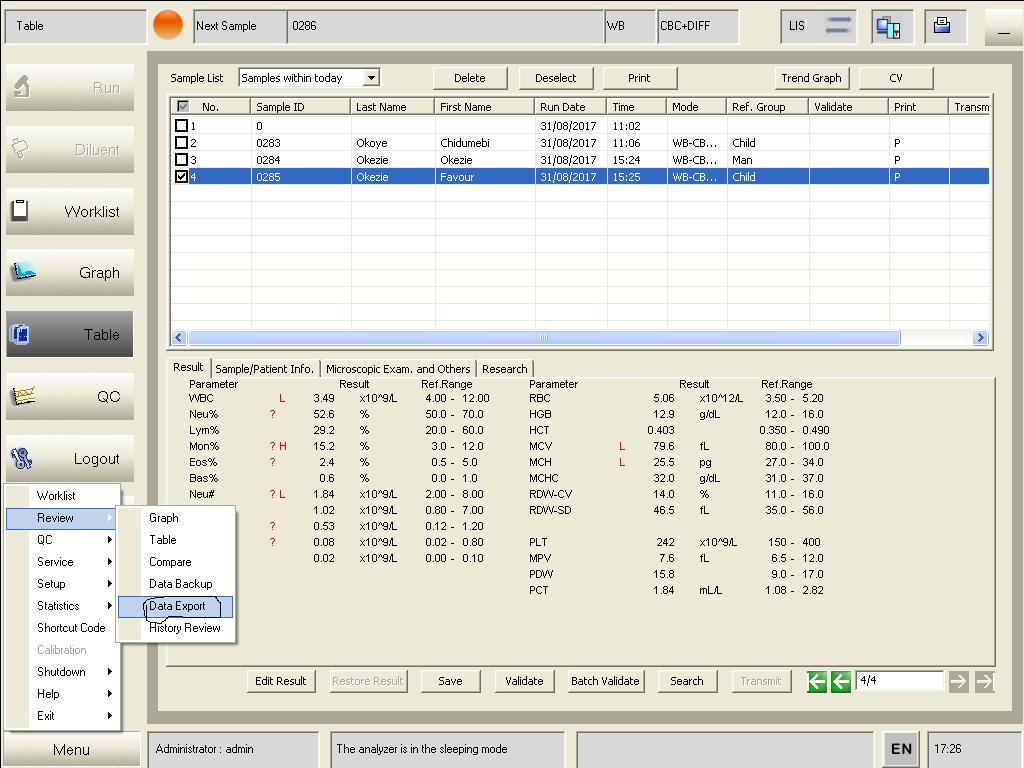
Task: Click the Search button
Action: pos(686,681)
